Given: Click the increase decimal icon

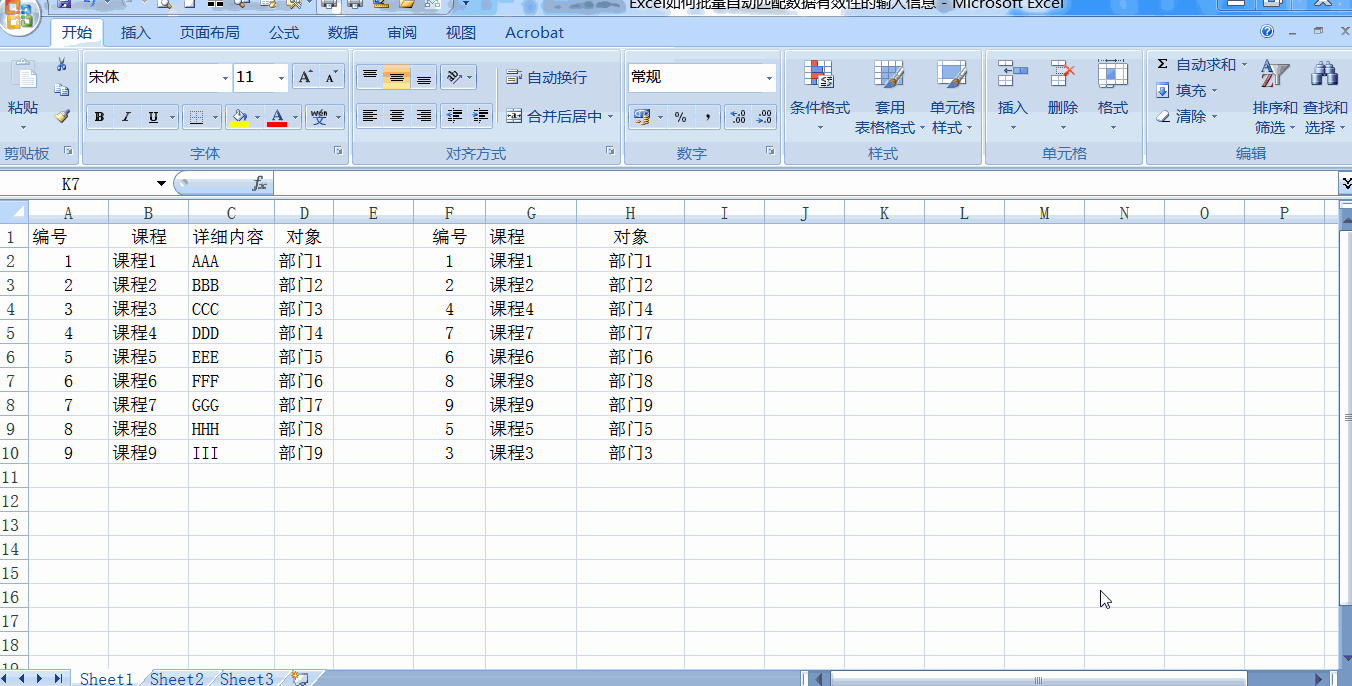Looking at the screenshot, I should (x=738, y=117).
